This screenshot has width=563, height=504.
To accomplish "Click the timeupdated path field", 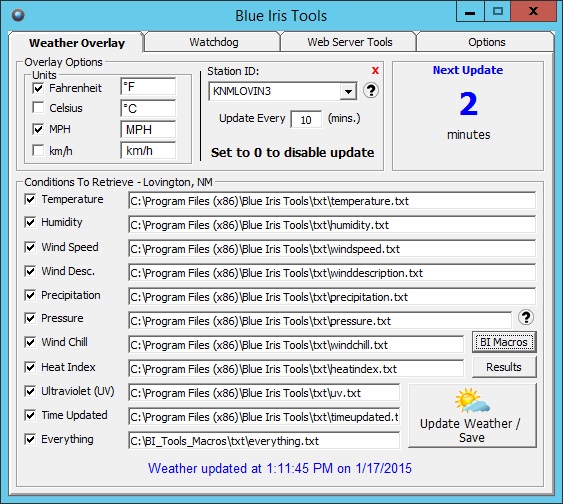I will [x=264, y=417].
